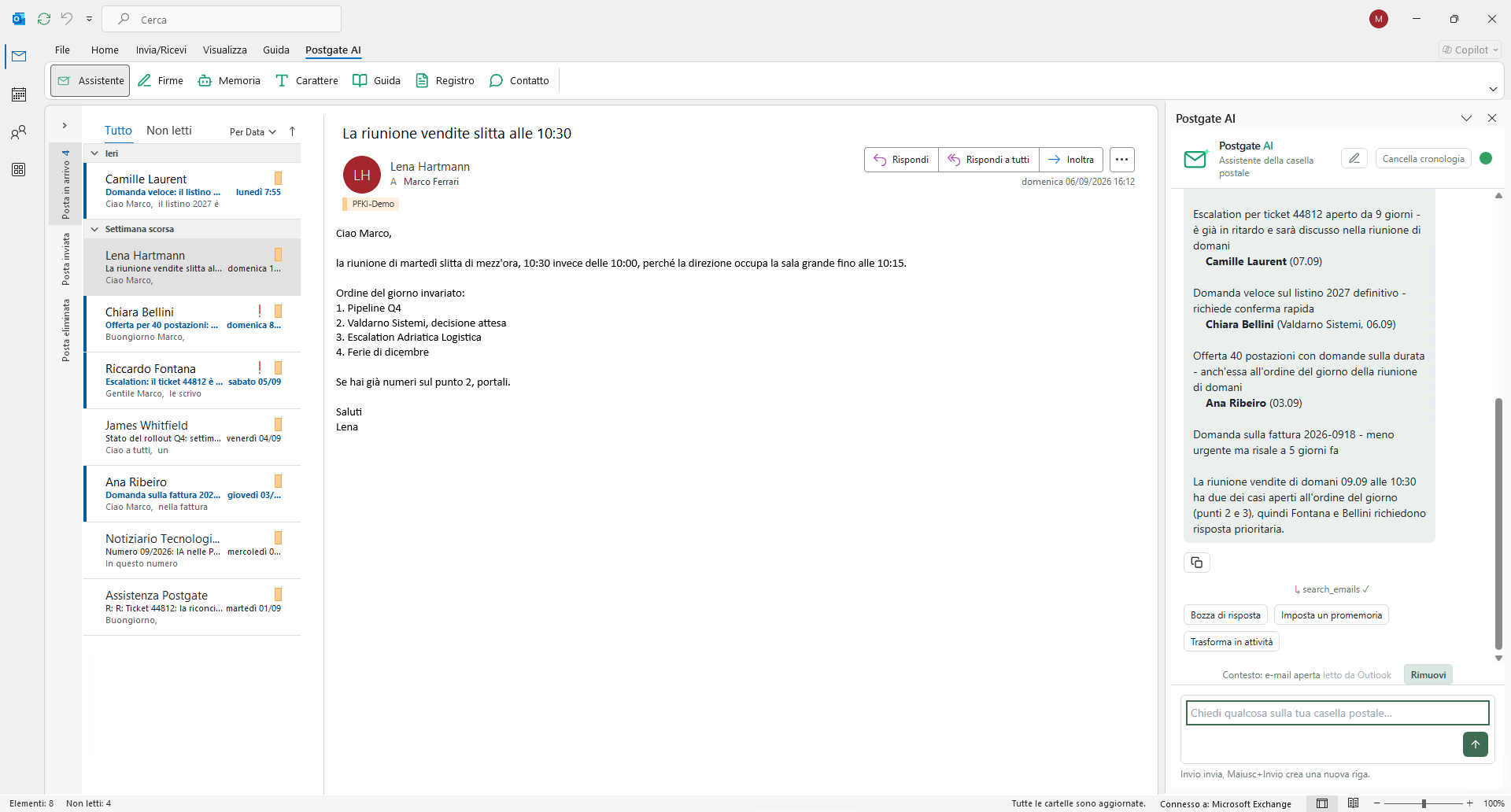This screenshot has width=1511, height=812.
Task: Open the Mail module in the sidebar
Action: click(x=19, y=56)
